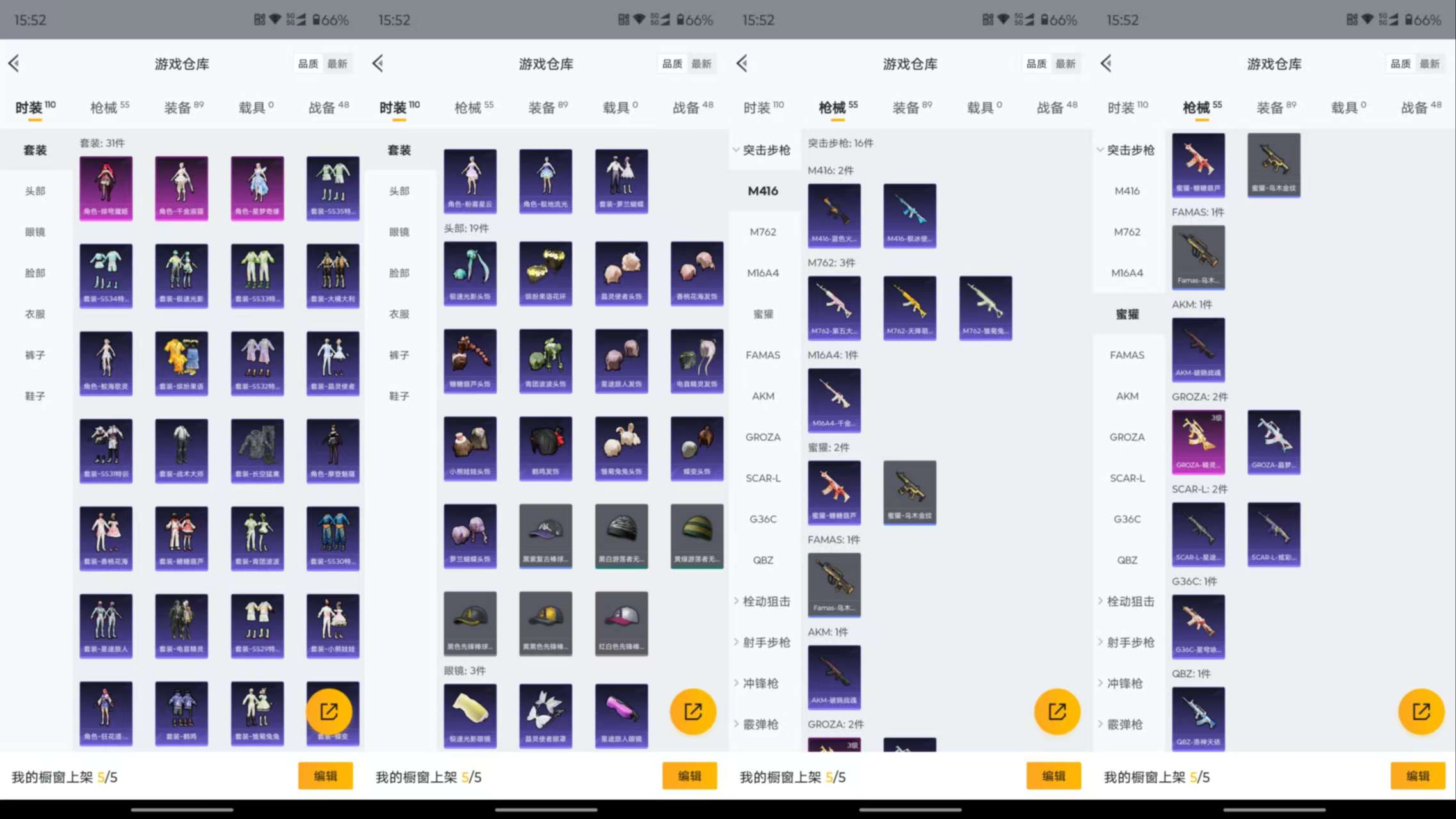
Task: Toggle 最新 sorting in the M416-selected screen
Action: click(1066, 63)
